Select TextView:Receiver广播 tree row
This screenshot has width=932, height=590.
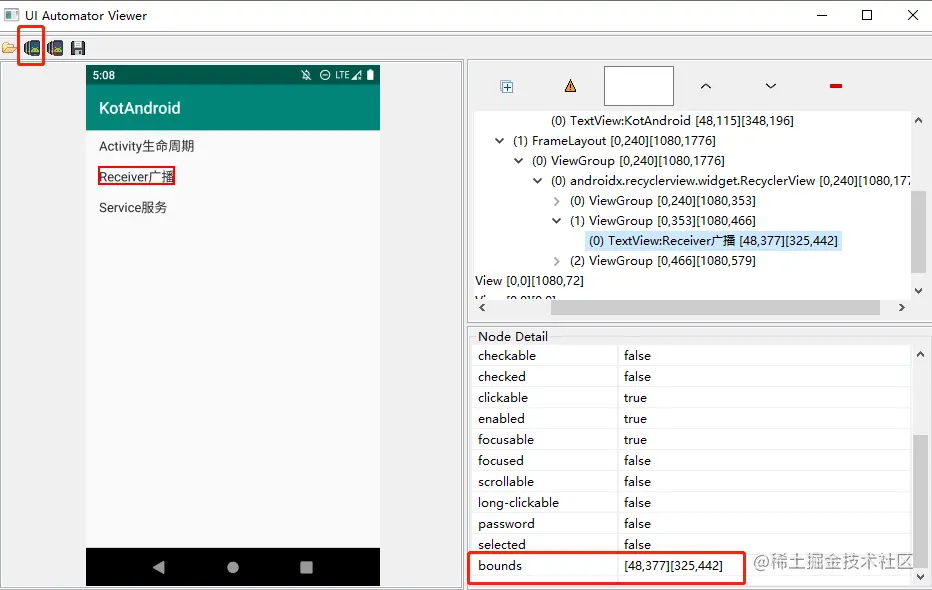pyautogui.click(x=713, y=241)
